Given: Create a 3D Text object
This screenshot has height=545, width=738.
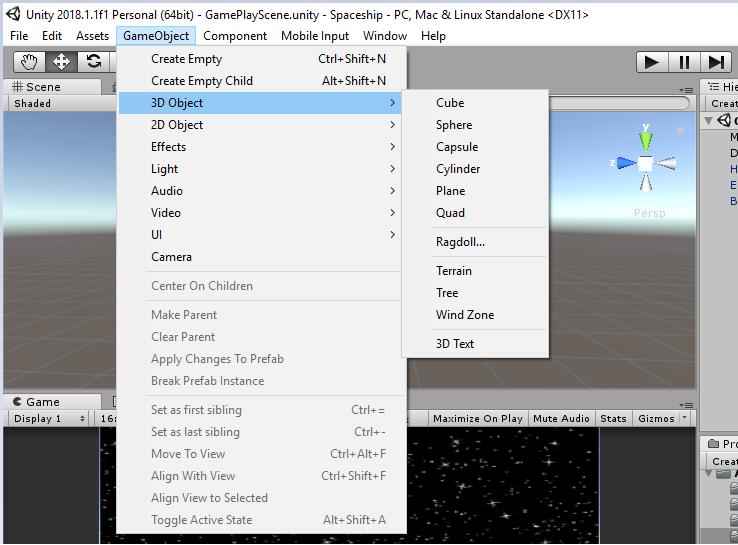Looking at the screenshot, I should coord(475,344).
